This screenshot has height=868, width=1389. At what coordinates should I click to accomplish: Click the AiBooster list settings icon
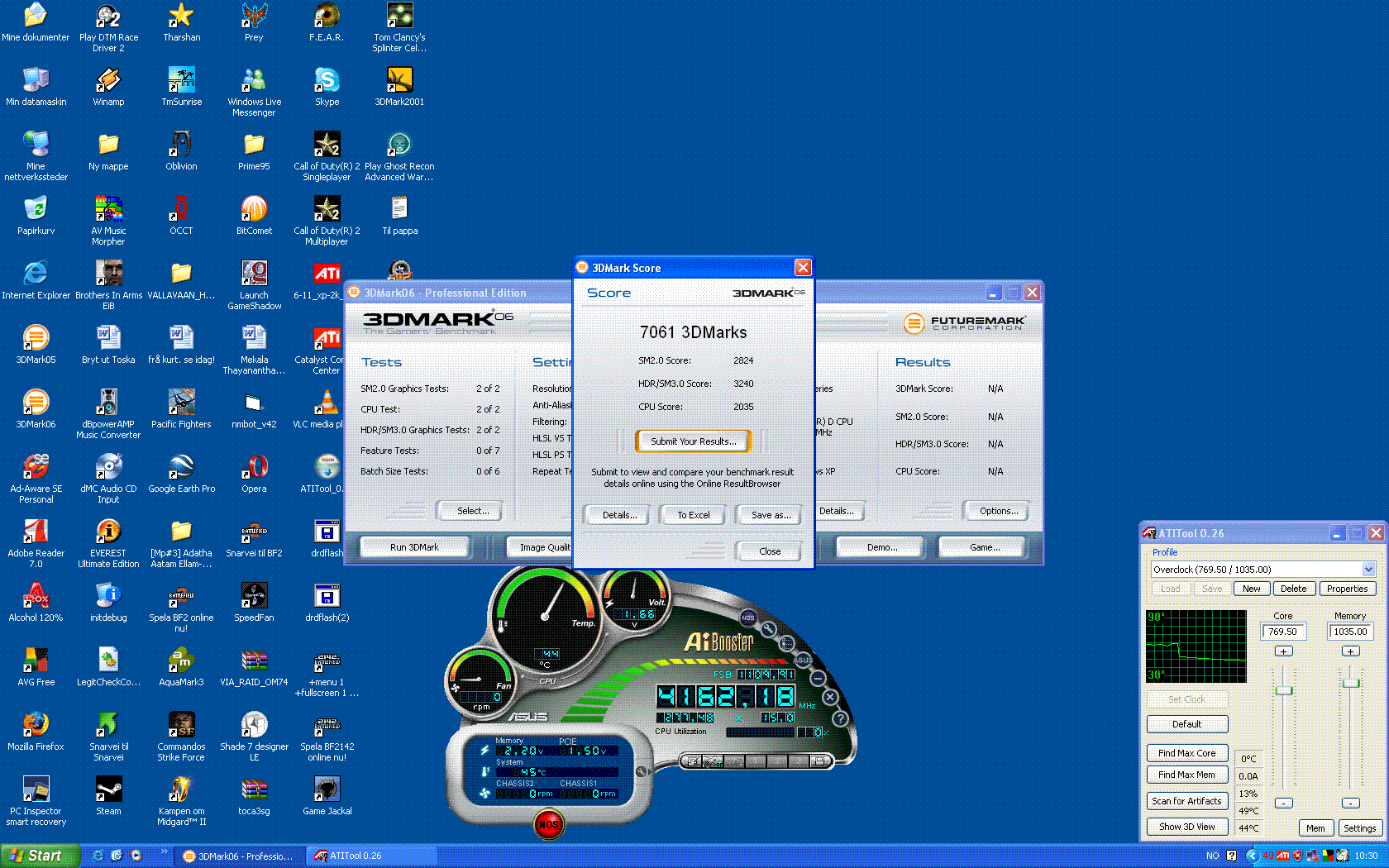point(785,643)
